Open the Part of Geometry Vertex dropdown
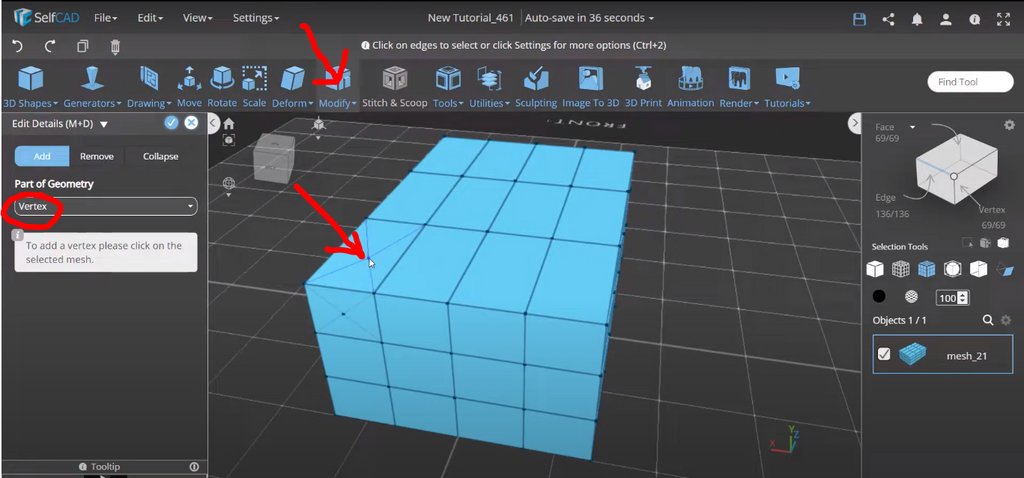This screenshot has width=1024, height=478. click(105, 206)
